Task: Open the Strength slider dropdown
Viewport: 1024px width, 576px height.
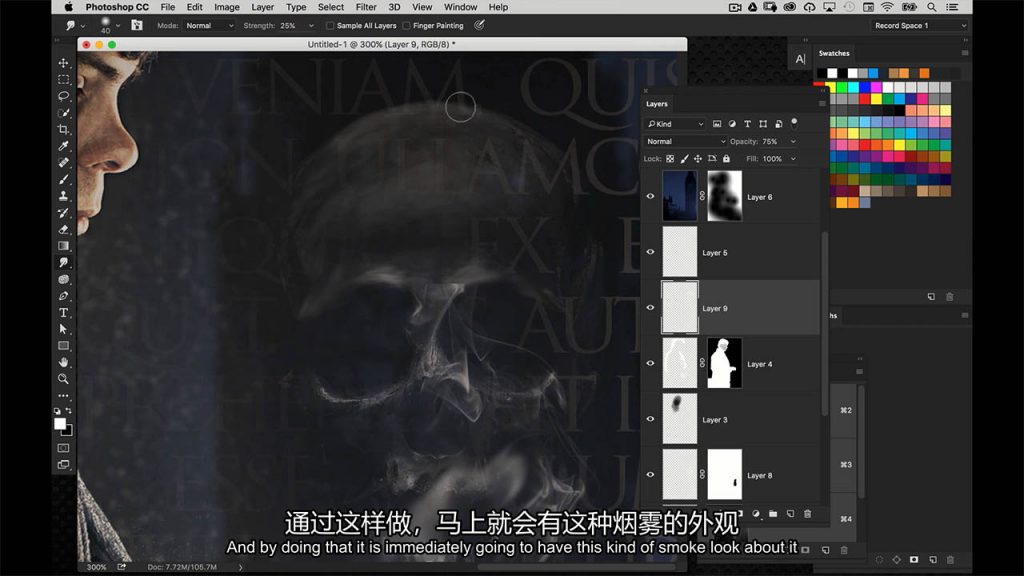Action: (x=311, y=25)
